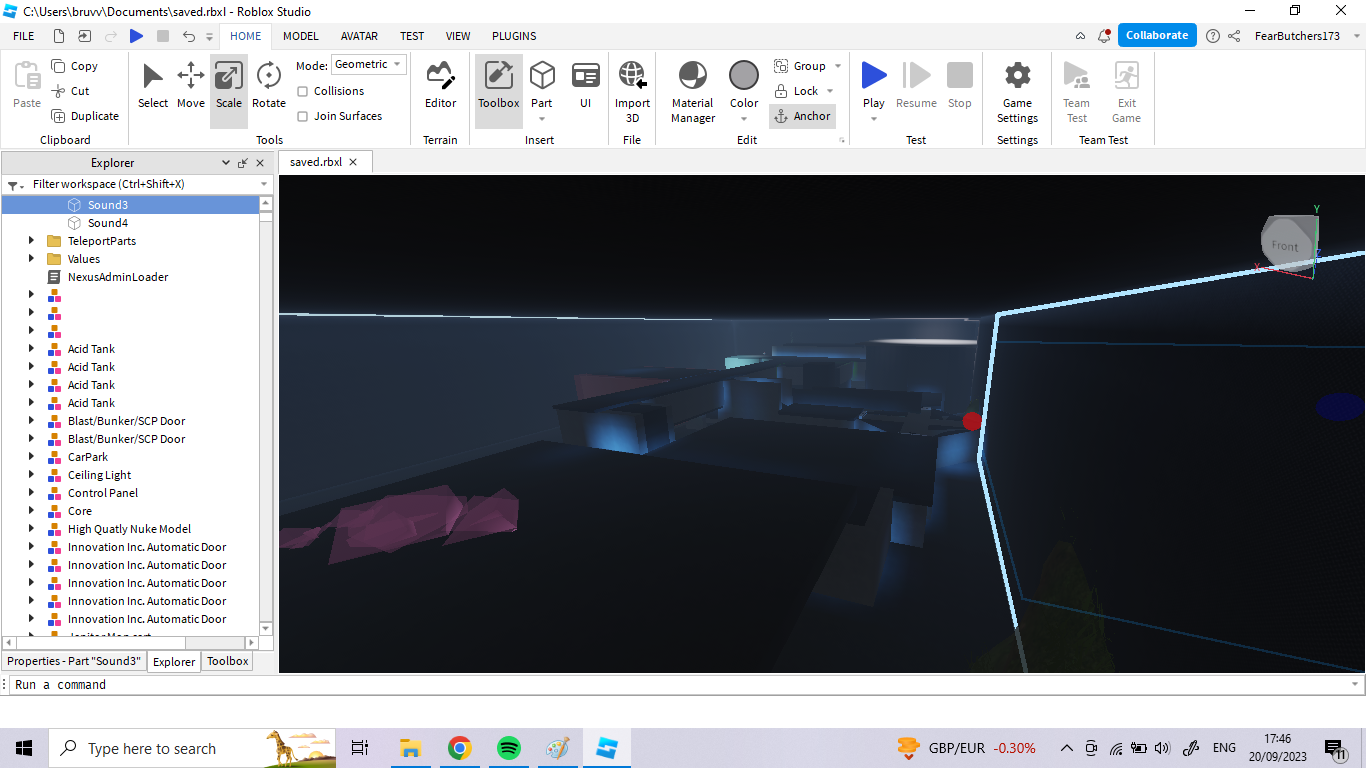Click the Group objects button
Screen dimensions: 1366x768
(800, 66)
